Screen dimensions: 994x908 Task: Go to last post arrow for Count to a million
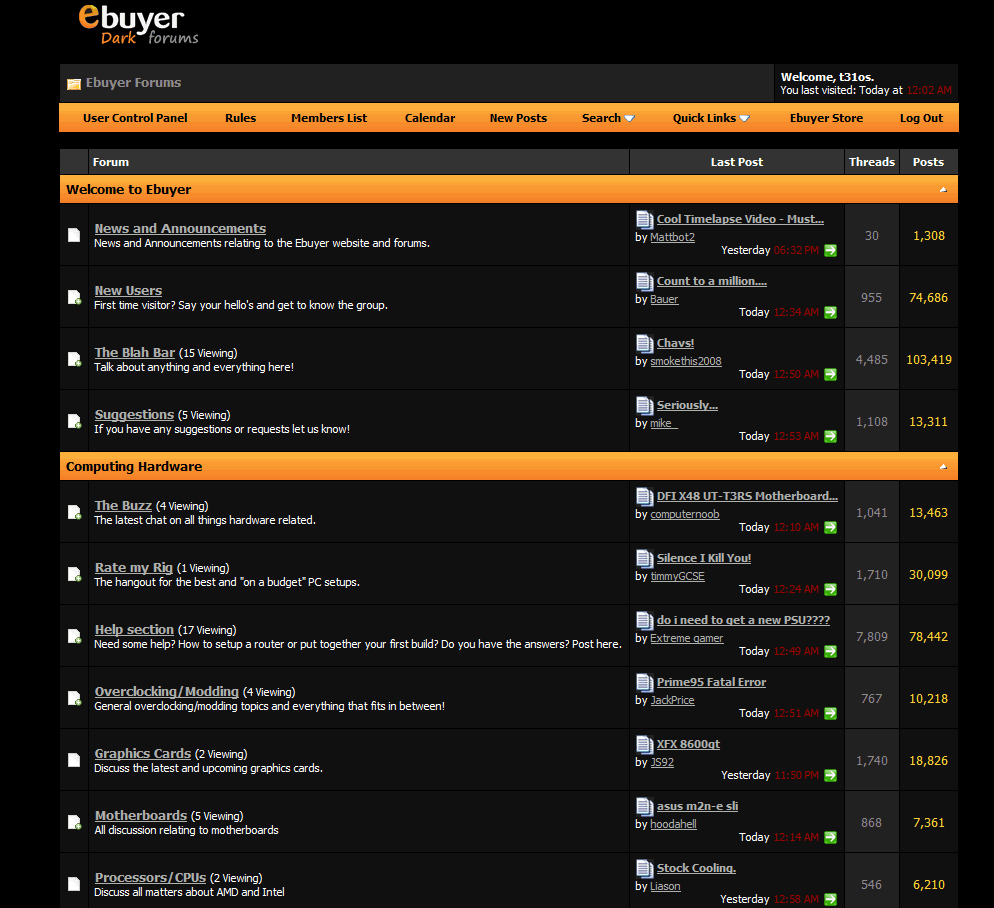830,313
